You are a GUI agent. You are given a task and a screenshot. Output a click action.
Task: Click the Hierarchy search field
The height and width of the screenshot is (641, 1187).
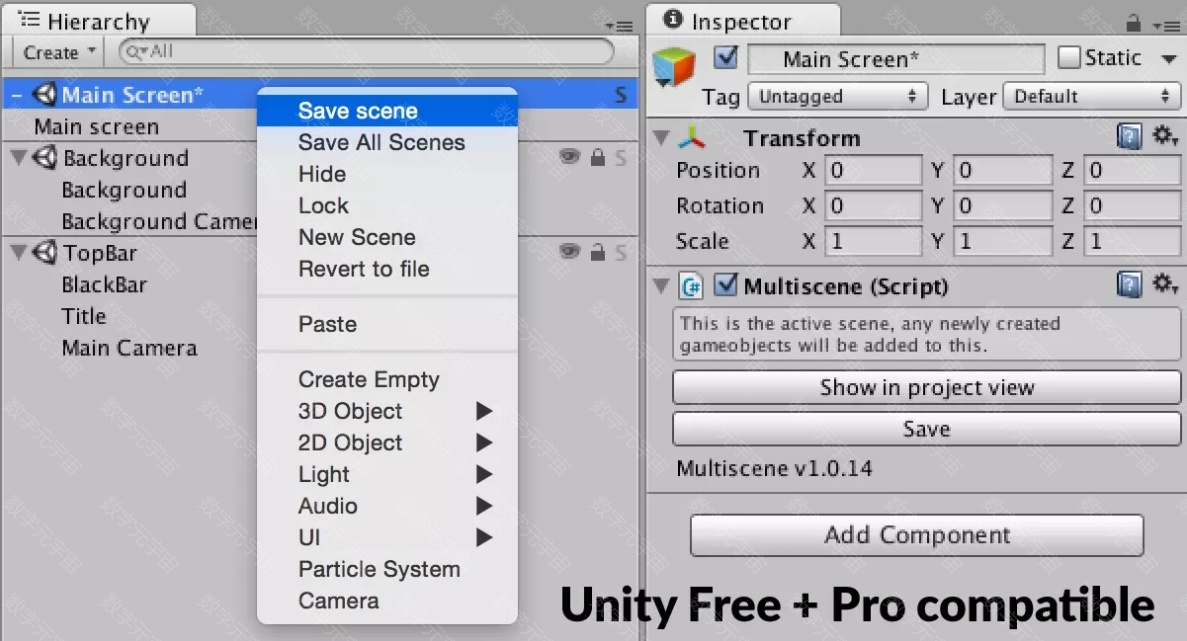[366, 52]
